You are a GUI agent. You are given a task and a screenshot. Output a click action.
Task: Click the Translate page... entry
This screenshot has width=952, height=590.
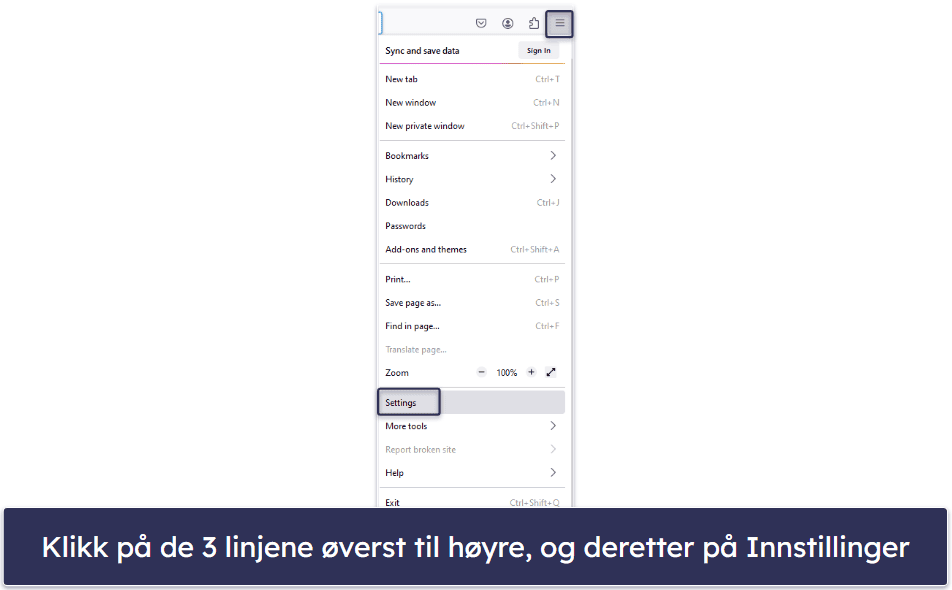(x=472, y=349)
